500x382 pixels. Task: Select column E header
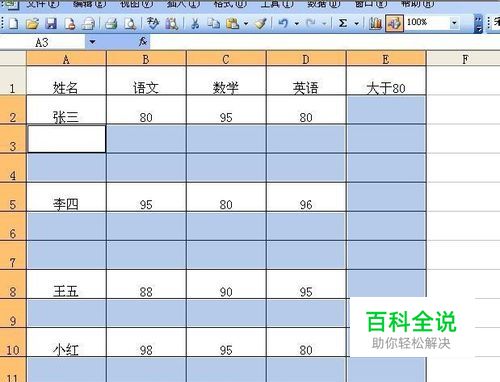386,59
